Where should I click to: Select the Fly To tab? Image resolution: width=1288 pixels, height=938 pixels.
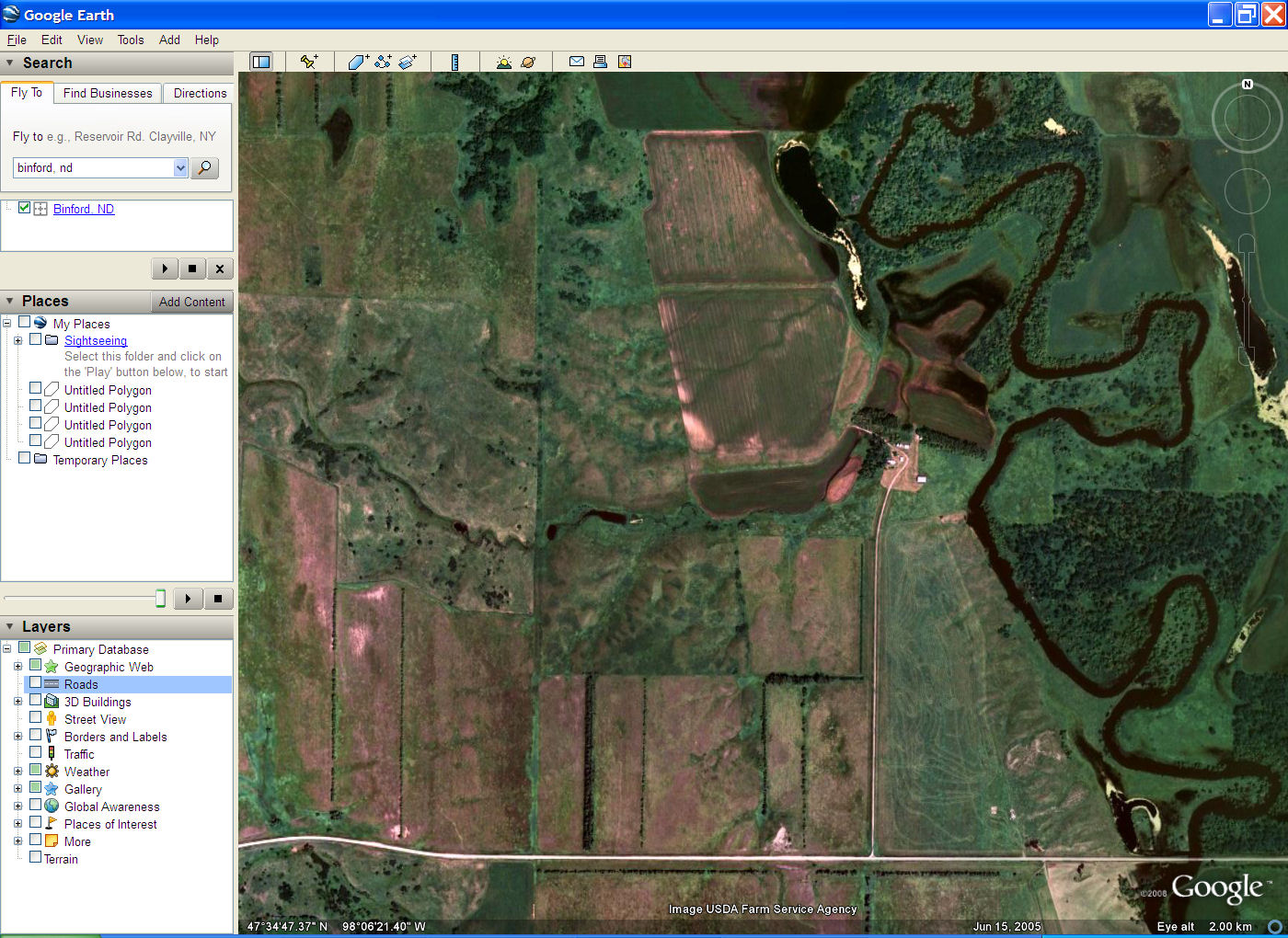(27, 92)
